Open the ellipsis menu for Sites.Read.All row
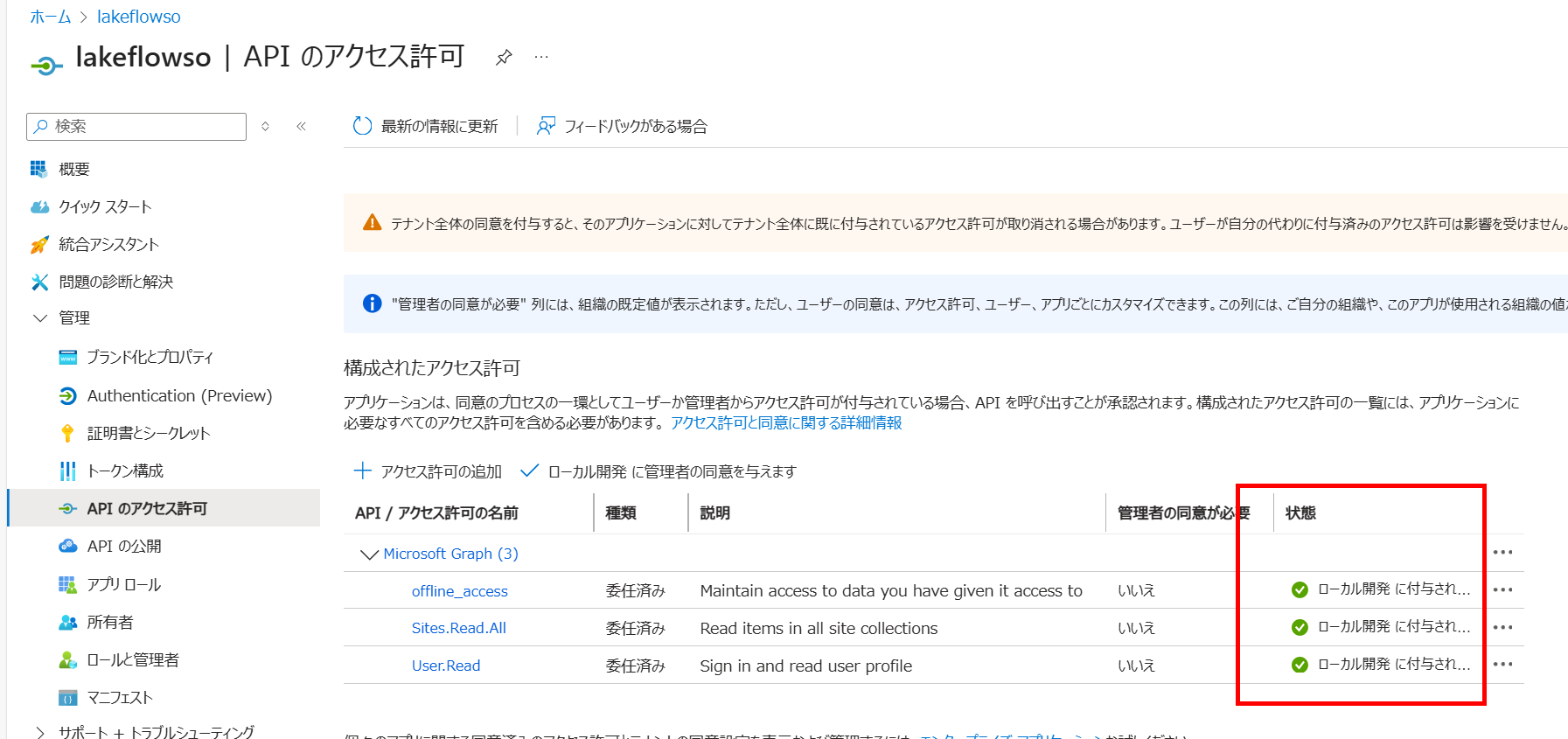 click(x=1503, y=627)
